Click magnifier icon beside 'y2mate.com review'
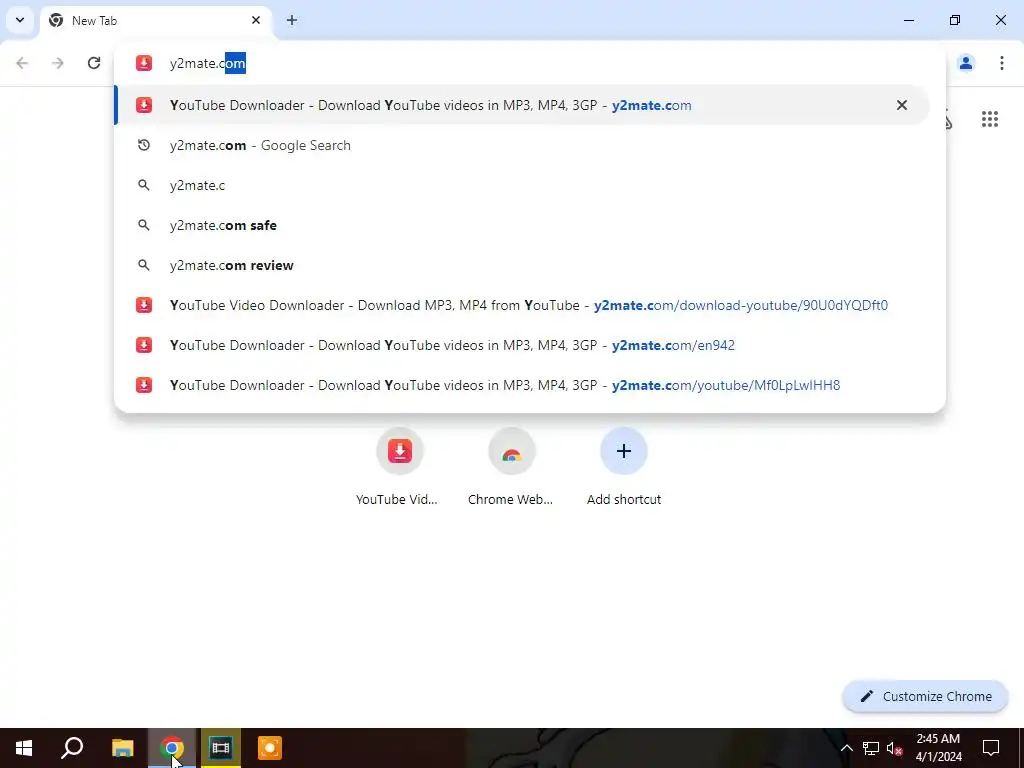Image resolution: width=1024 pixels, height=768 pixels. click(144, 265)
